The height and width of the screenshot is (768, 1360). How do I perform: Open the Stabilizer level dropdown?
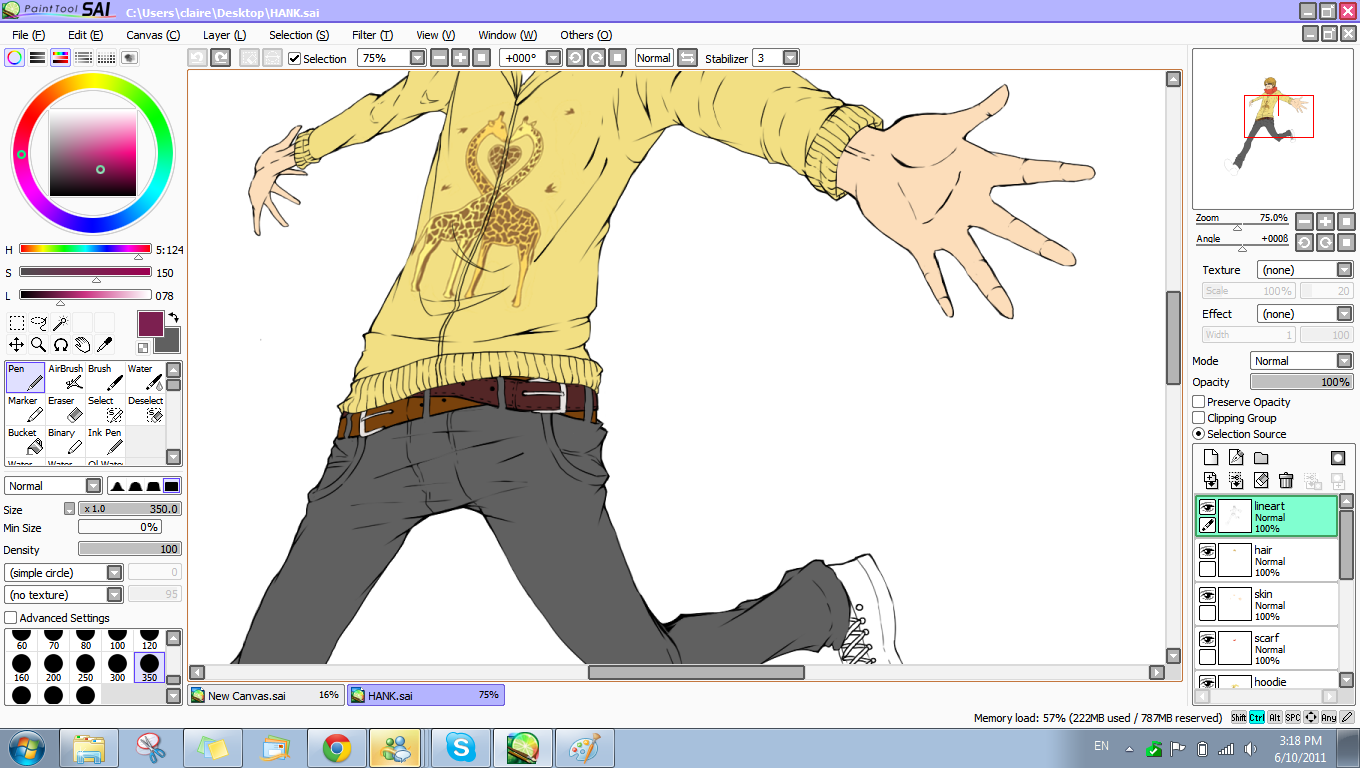(x=790, y=58)
